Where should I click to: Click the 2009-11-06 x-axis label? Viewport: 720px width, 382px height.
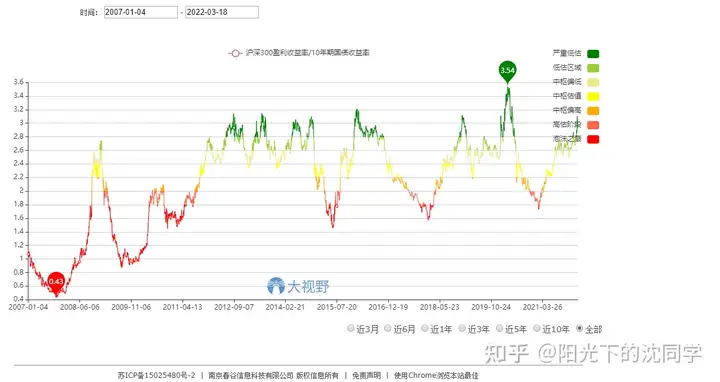click(x=131, y=307)
